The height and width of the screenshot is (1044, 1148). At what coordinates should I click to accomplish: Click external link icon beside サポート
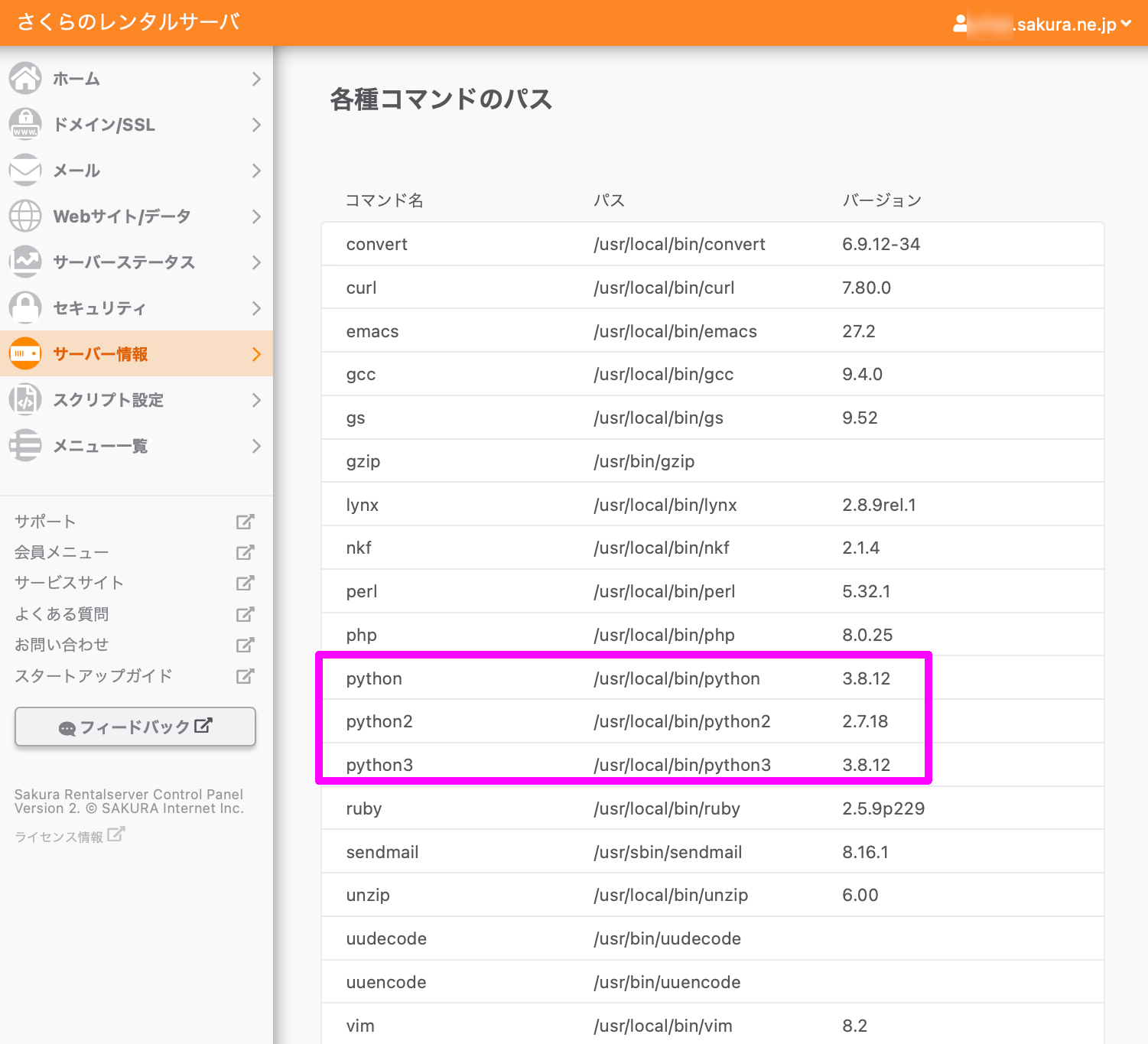click(245, 522)
